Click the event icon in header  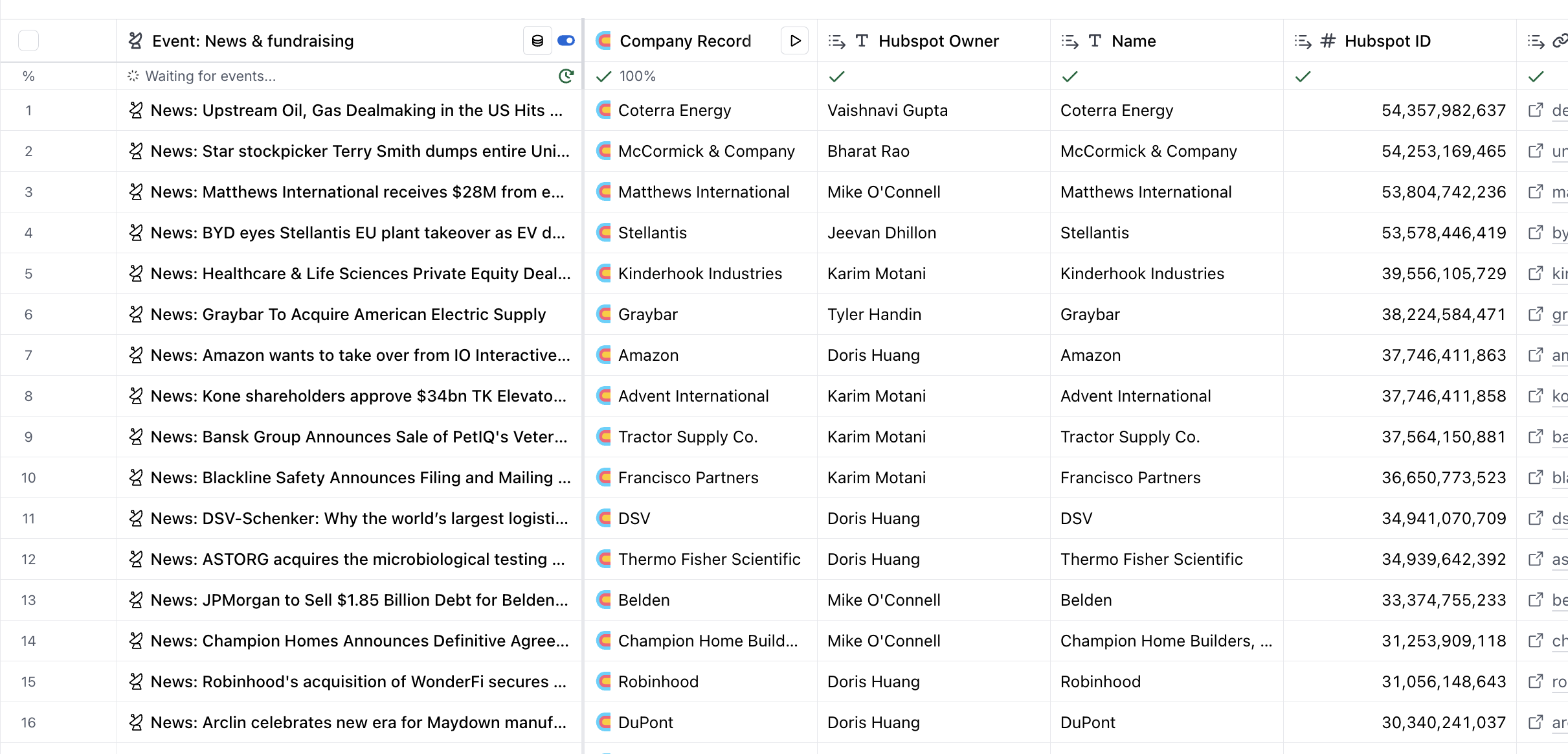pos(135,41)
